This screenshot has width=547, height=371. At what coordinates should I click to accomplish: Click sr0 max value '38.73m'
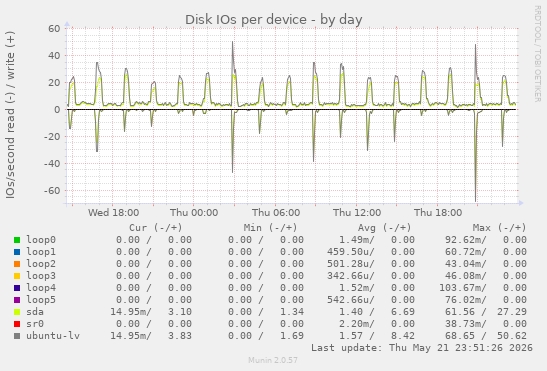(466, 324)
